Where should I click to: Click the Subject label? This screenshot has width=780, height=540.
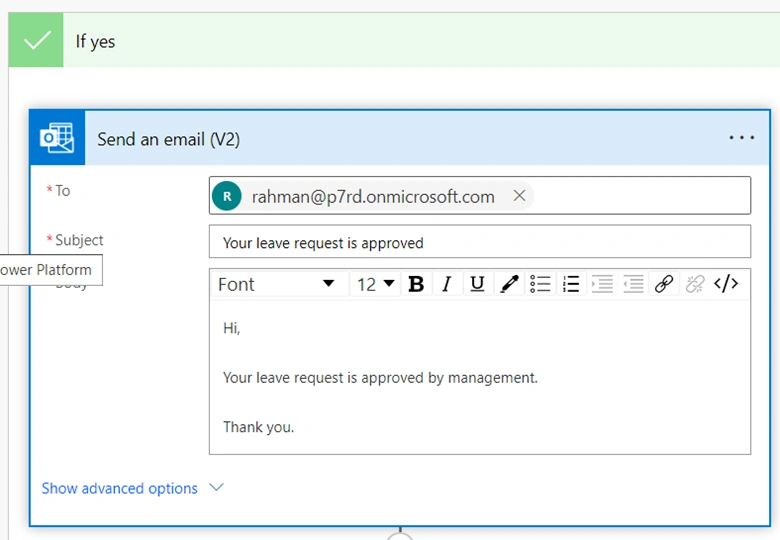(x=79, y=240)
